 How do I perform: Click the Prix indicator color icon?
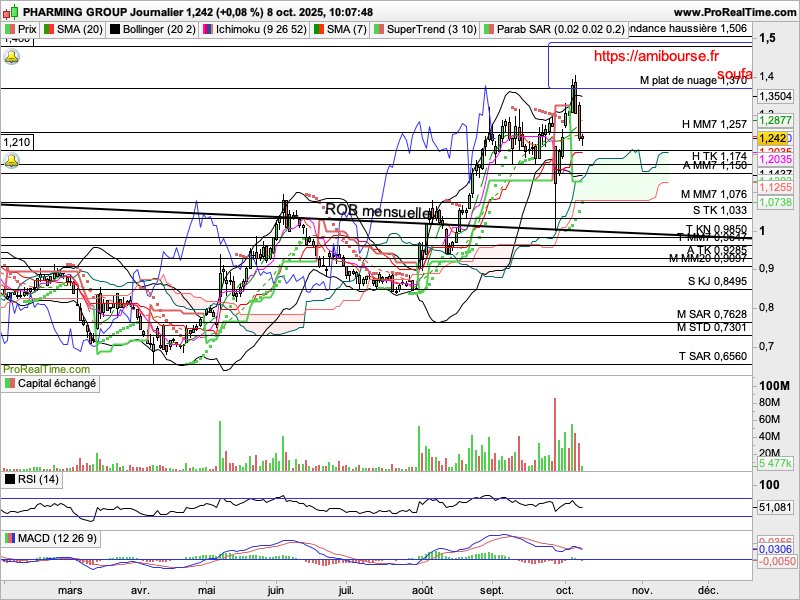tap(10, 29)
